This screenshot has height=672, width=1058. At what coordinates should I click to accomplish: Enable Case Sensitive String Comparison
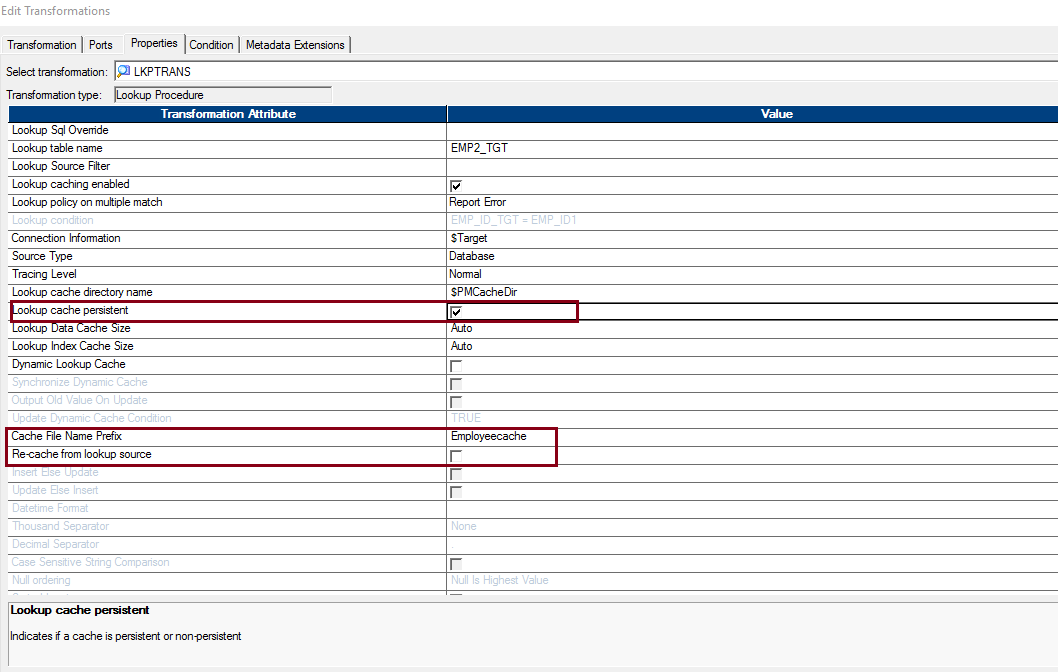(x=455, y=563)
